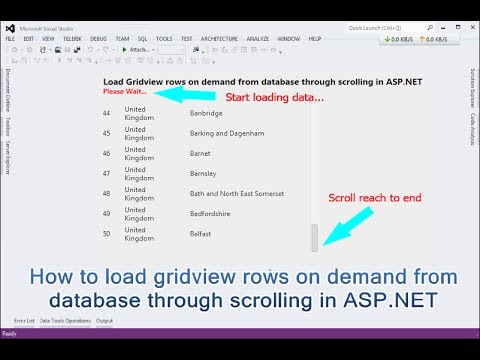This screenshot has height=360, width=480.
Task: Open the Toolbox side tab
Action: (x=8, y=127)
